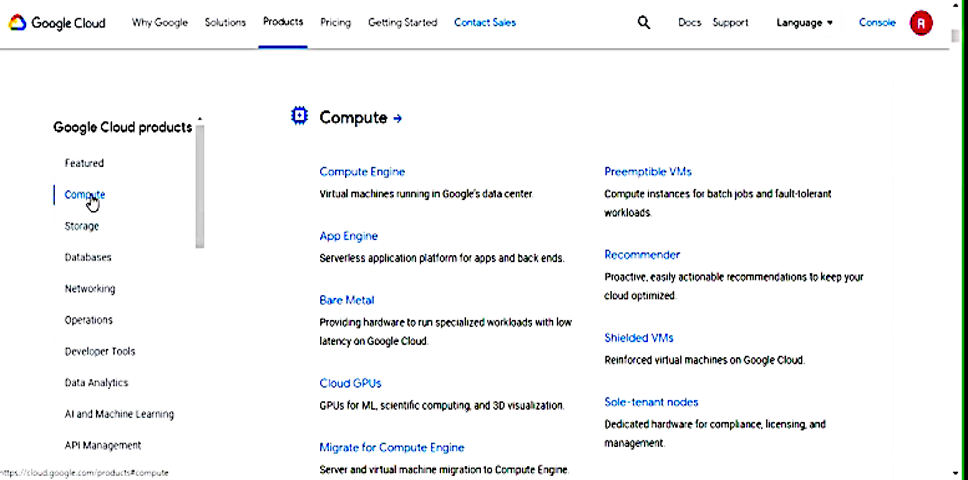Viewport: 968px width, 480px height.
Task: Open the Shielded VMs link
Action: coord(638,338)
